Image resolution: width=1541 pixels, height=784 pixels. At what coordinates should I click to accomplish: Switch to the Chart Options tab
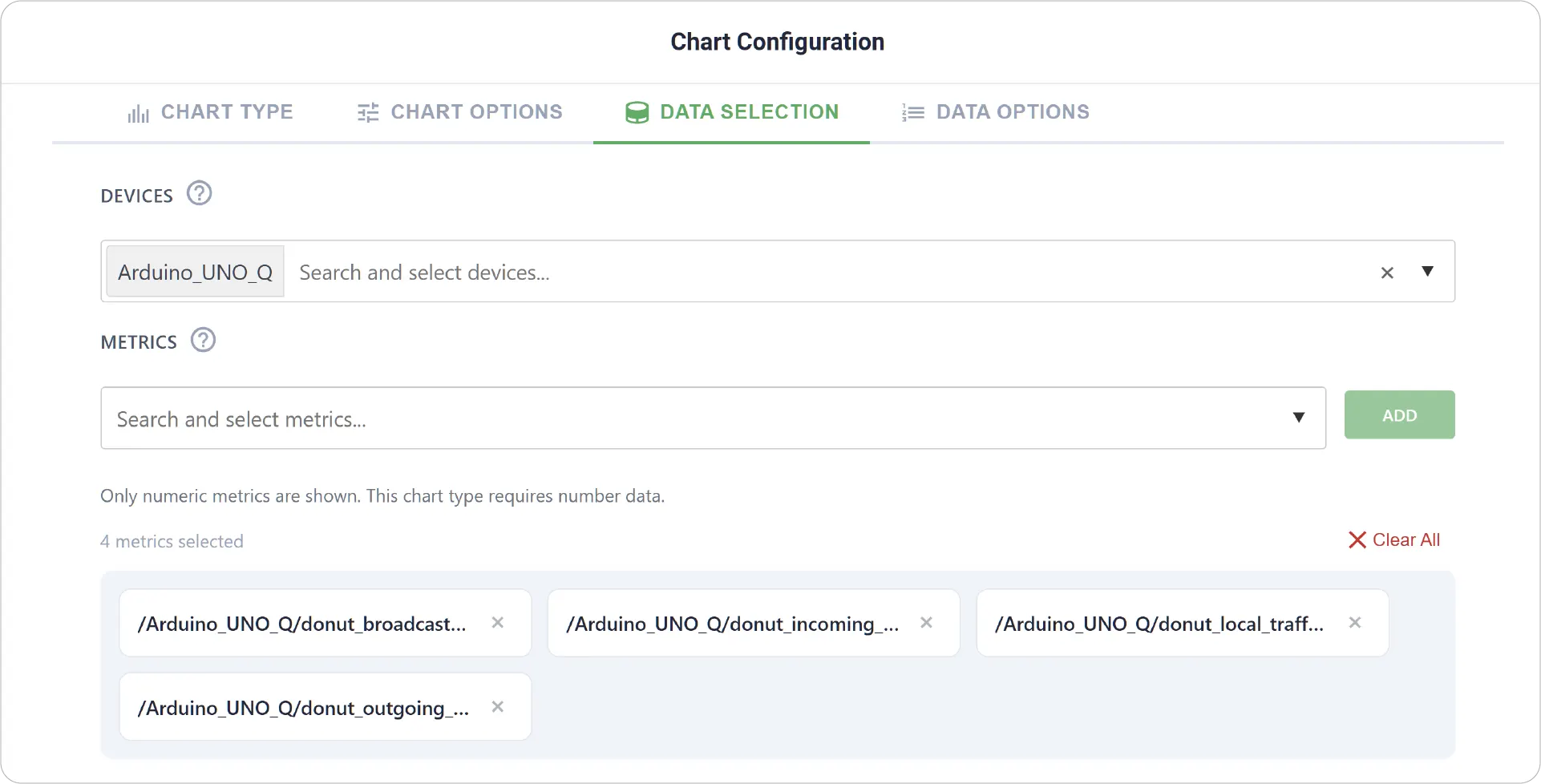tap(459, 112)
